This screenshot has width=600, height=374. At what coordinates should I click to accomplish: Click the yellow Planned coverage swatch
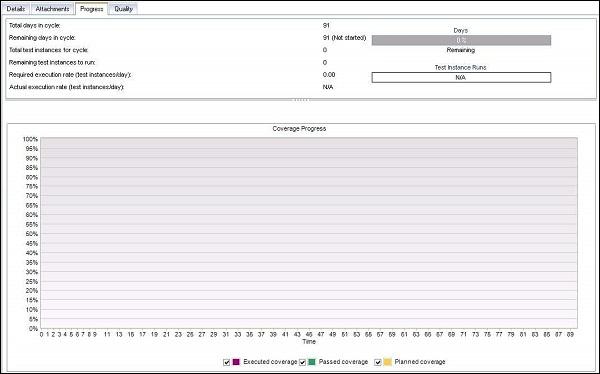coord(388,362)
